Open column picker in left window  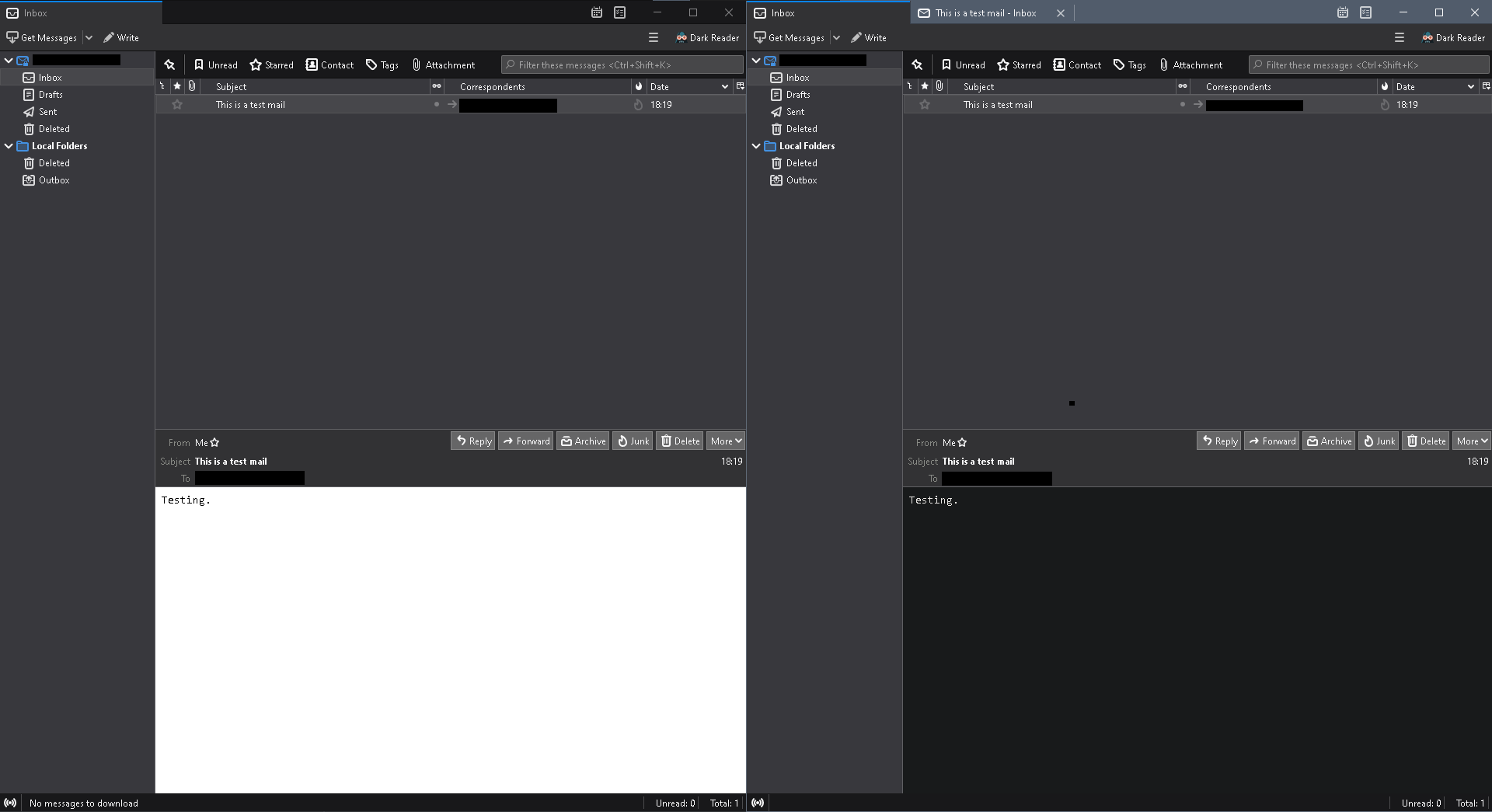point(740,86)
